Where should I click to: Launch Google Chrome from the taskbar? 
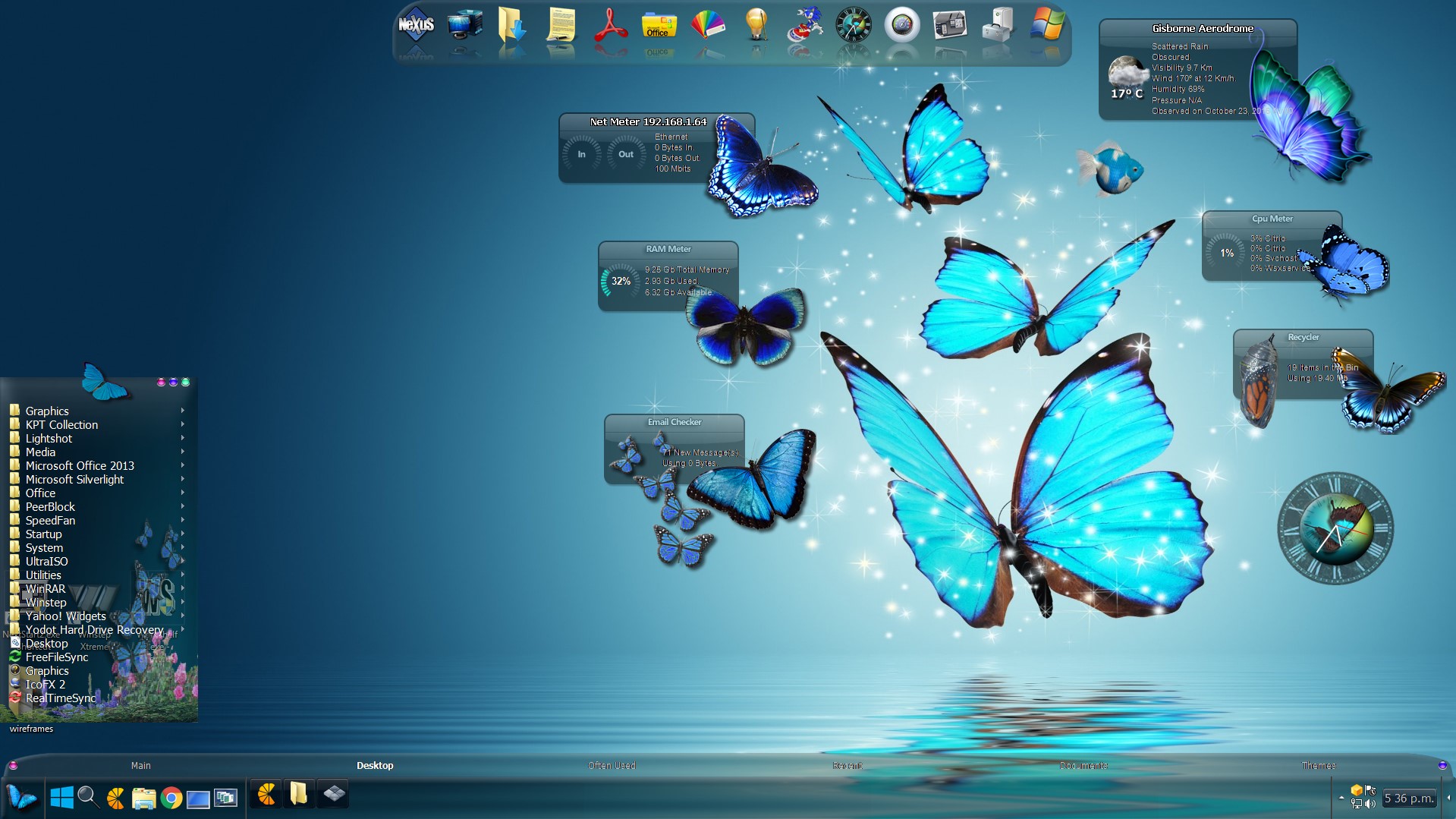[171, 798]
